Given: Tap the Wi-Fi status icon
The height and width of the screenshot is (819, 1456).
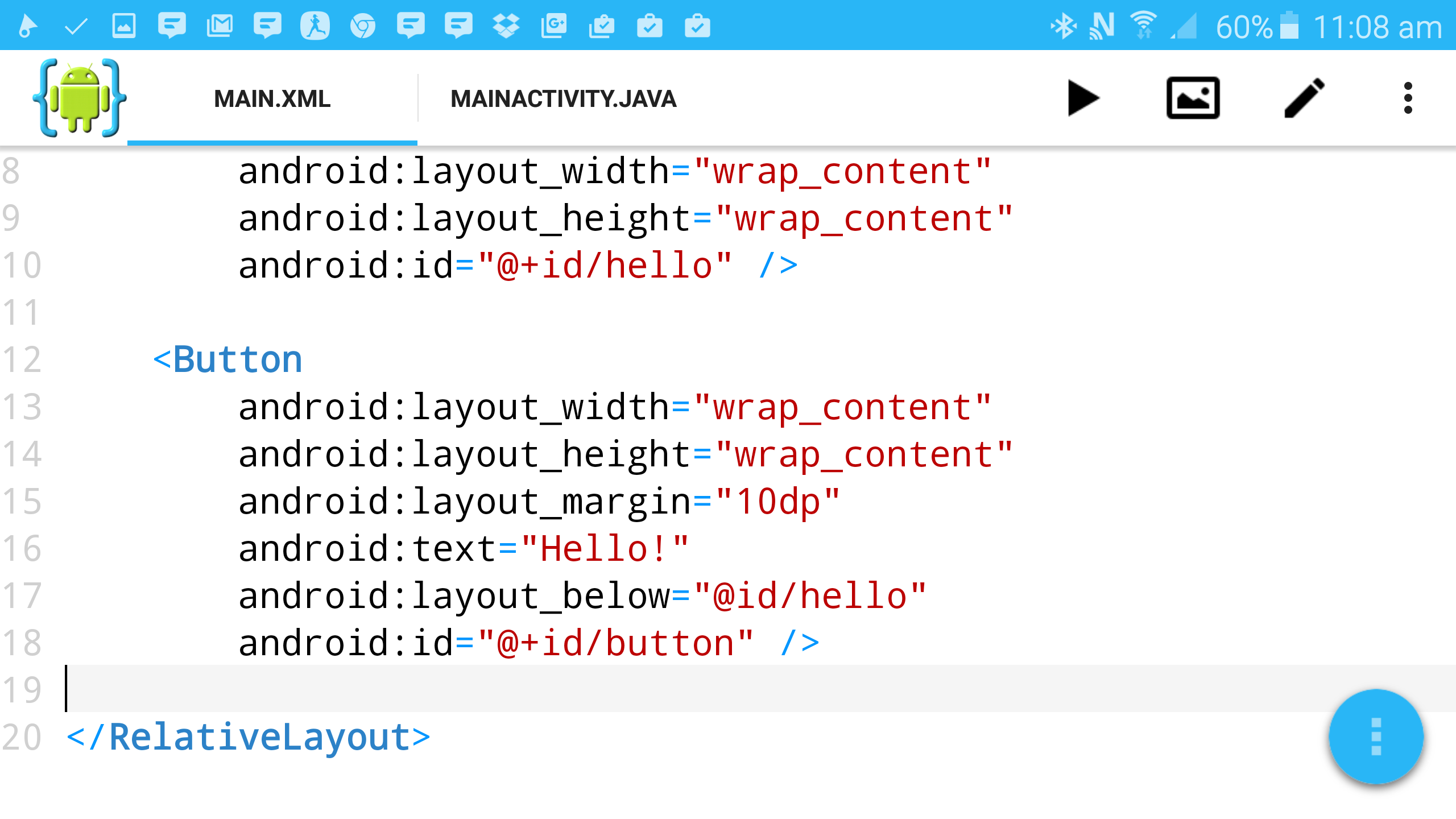Looking at the screenshot, I should point(1144,25).
